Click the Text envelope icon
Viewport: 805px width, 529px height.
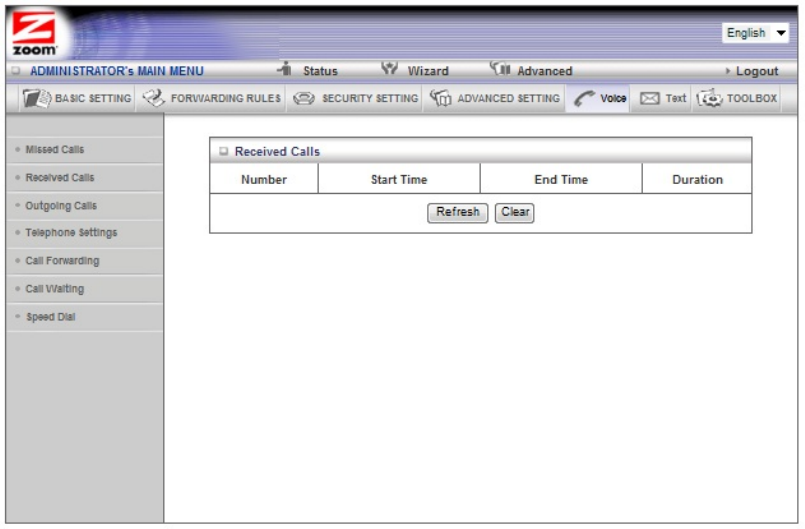[649, 98]
